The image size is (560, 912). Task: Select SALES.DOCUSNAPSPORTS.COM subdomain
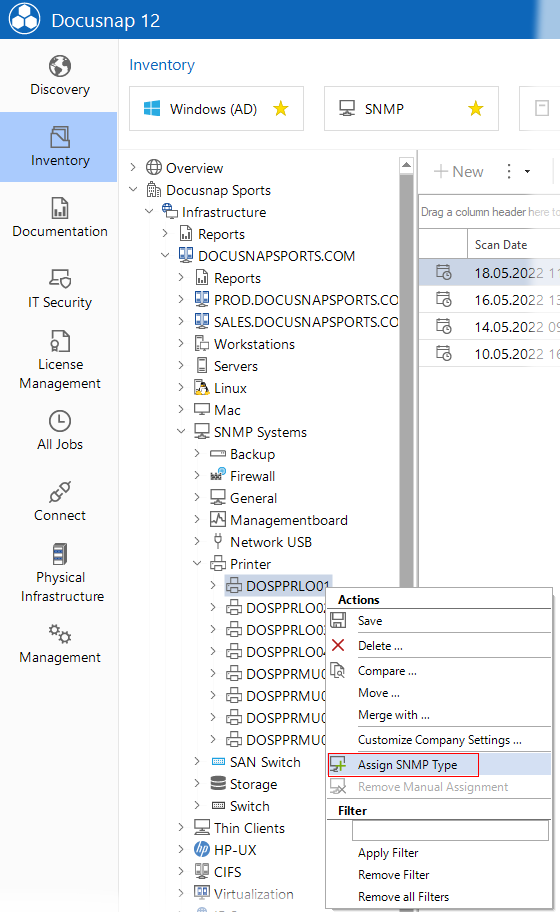coord(296,322)
